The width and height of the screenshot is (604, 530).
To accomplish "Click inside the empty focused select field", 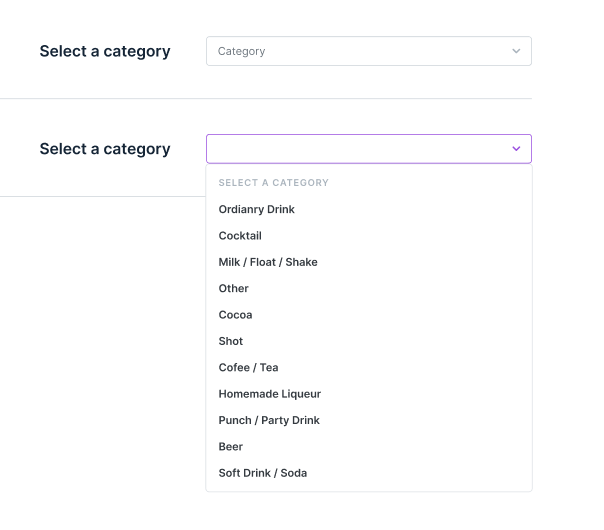I will [x=358, y=149].
